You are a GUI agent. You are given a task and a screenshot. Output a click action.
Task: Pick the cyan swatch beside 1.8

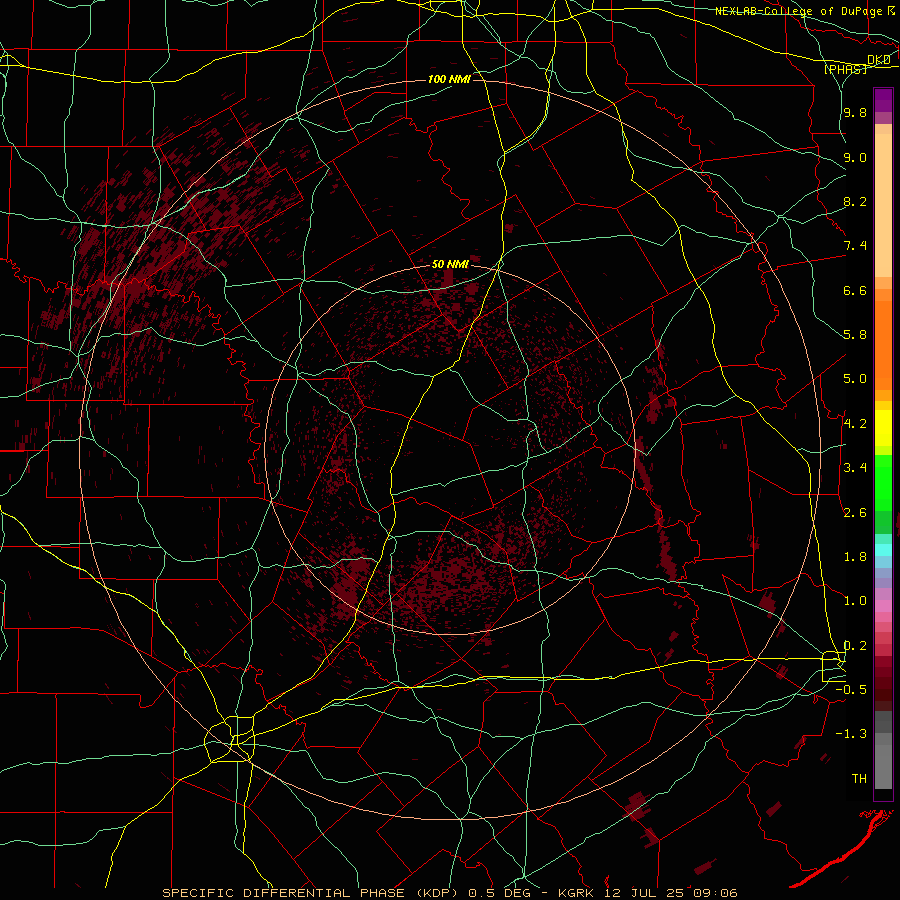coord(883,549)
